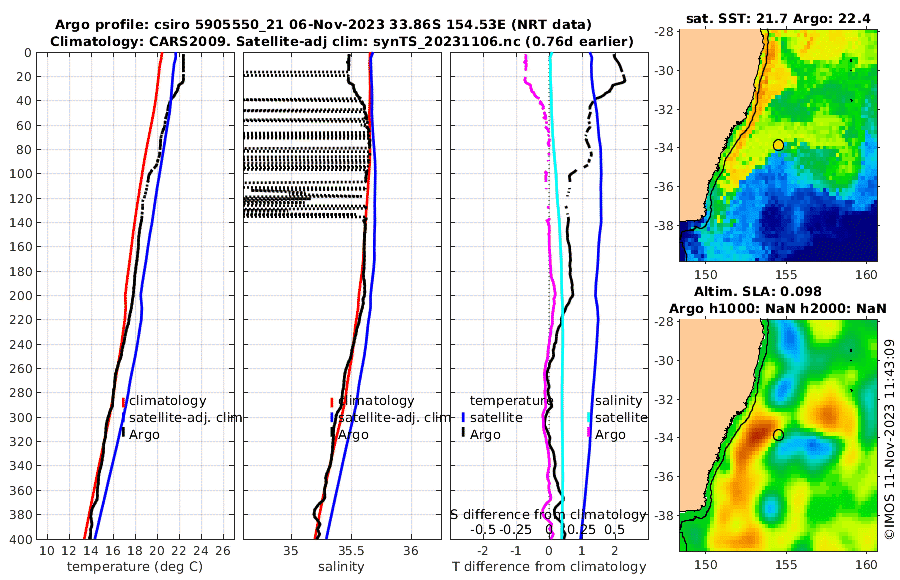Click latitude label -38 on SST map
Image resolution: width=900 pixels, height=580 pixels.
coord(664,225)
